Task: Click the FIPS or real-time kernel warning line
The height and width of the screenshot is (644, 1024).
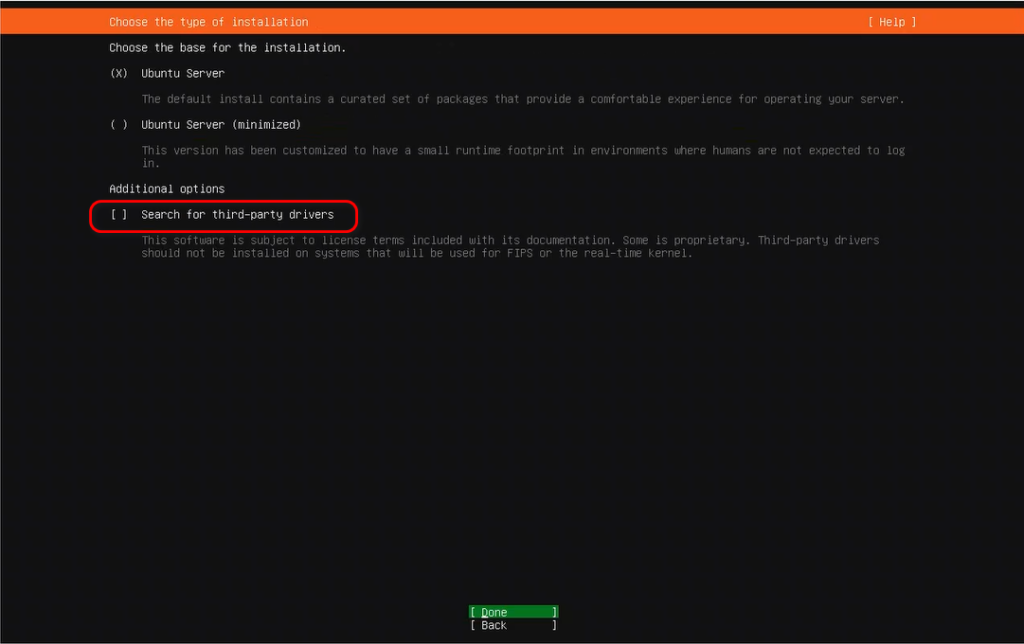Action: [x=417, y=254]
